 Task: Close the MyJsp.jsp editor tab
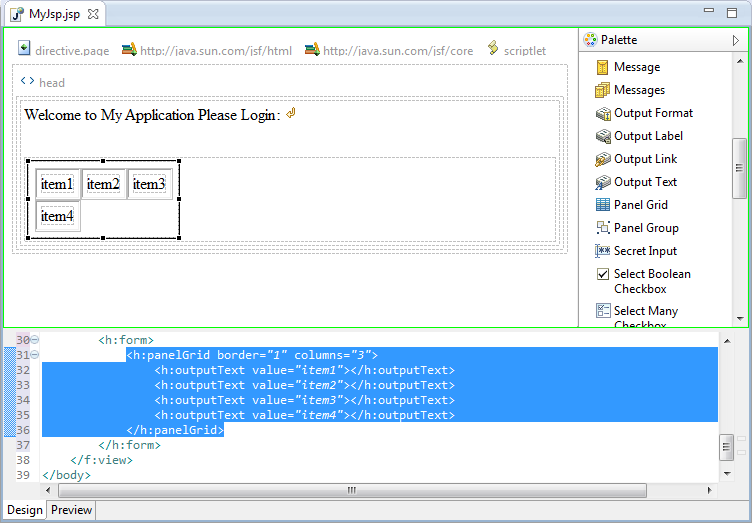tap(93, 15)
